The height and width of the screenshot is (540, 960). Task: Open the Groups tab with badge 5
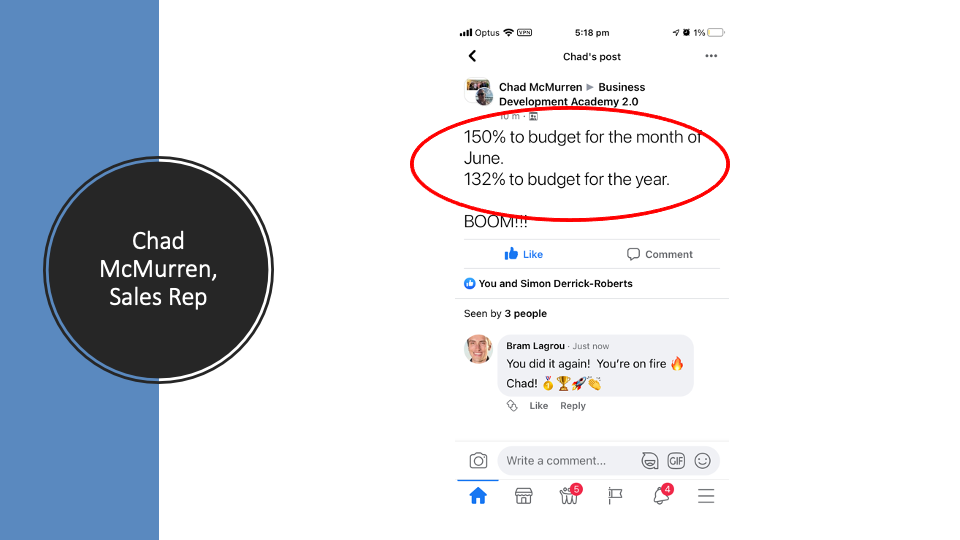coord(570,494)
